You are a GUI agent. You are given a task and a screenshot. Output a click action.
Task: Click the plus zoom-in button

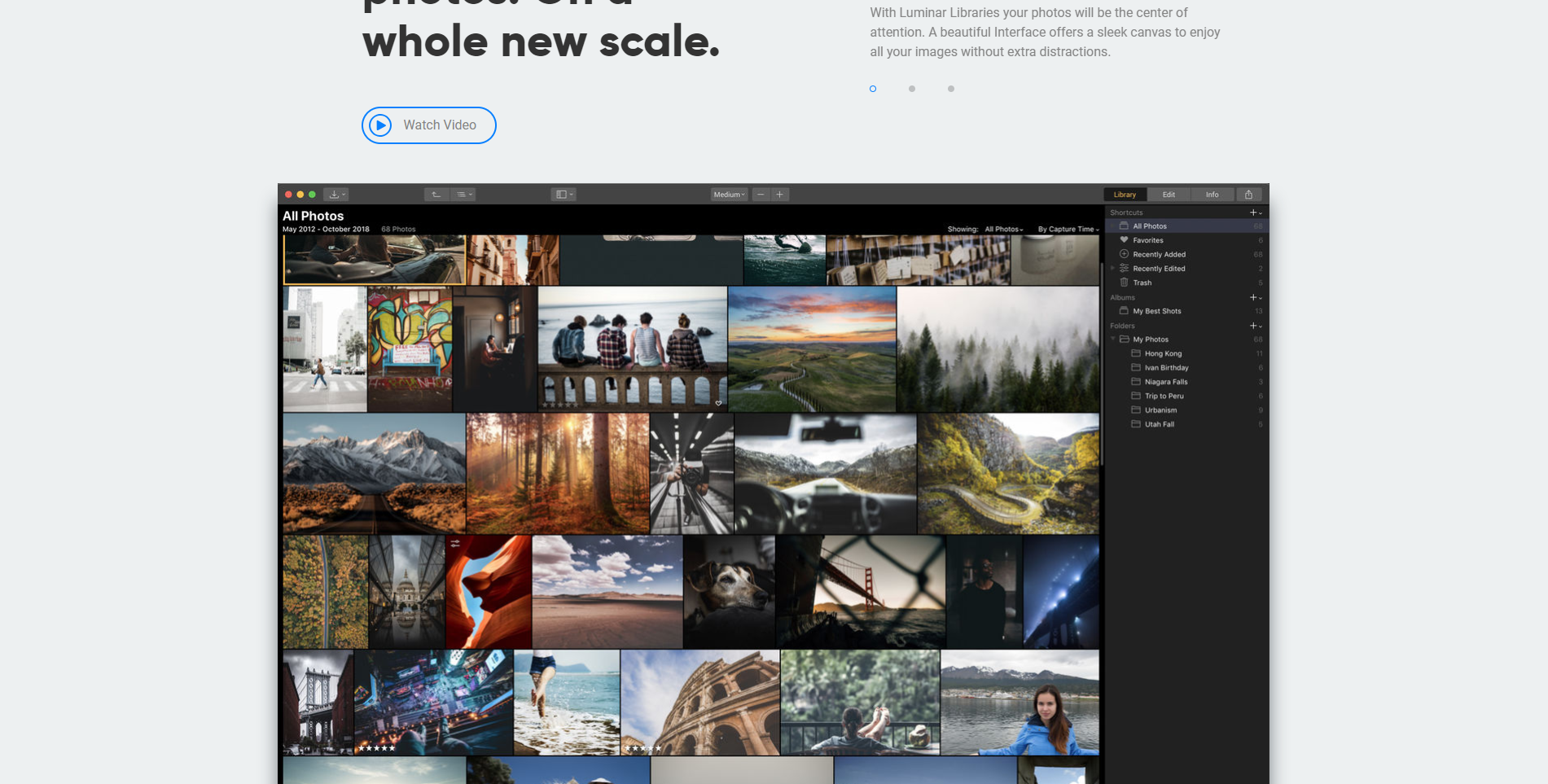tap(780, 195)
